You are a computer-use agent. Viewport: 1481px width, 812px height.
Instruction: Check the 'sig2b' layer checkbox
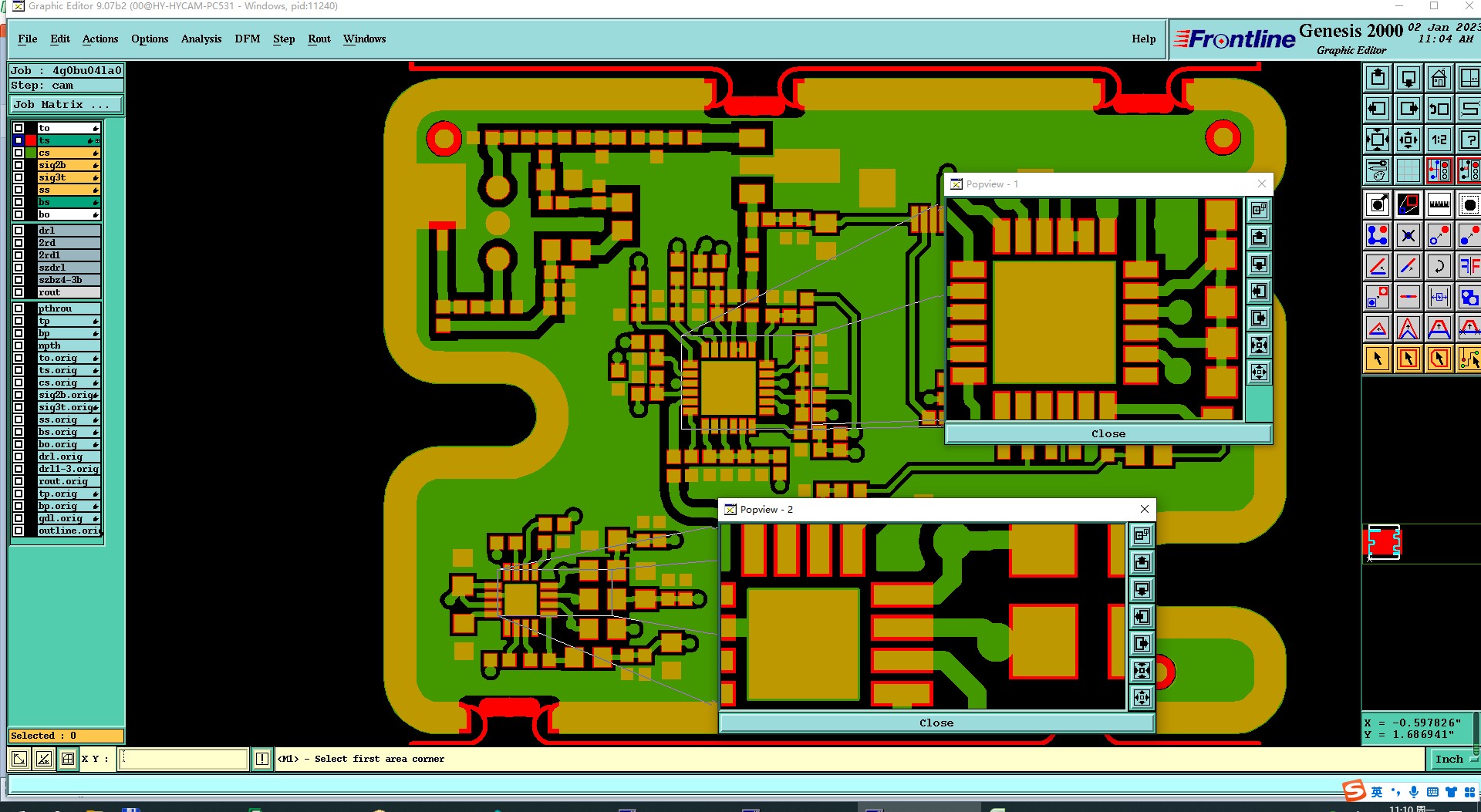(x=19, y=165)
